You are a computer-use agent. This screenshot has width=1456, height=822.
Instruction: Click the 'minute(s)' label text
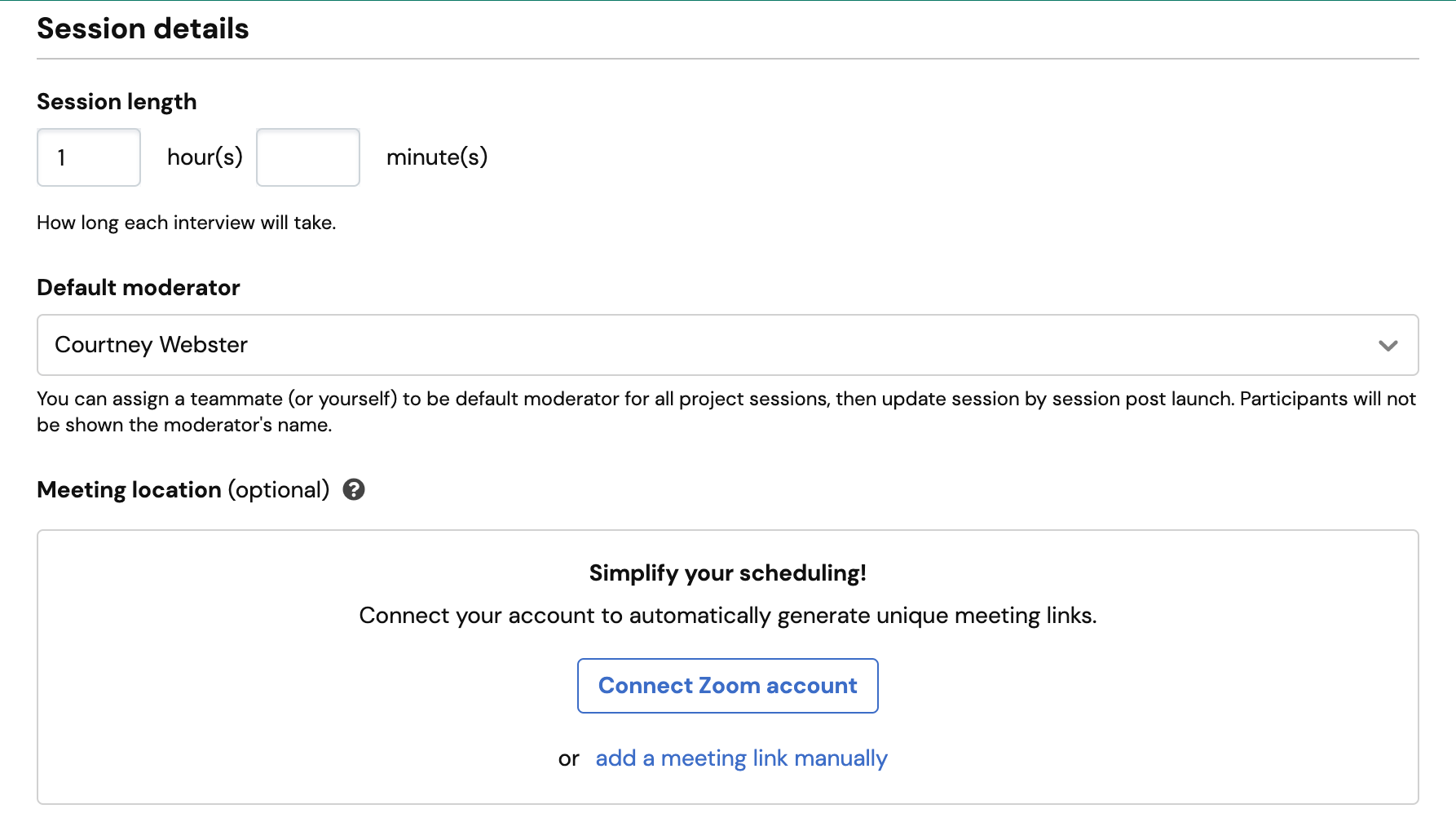coord(437,157)
